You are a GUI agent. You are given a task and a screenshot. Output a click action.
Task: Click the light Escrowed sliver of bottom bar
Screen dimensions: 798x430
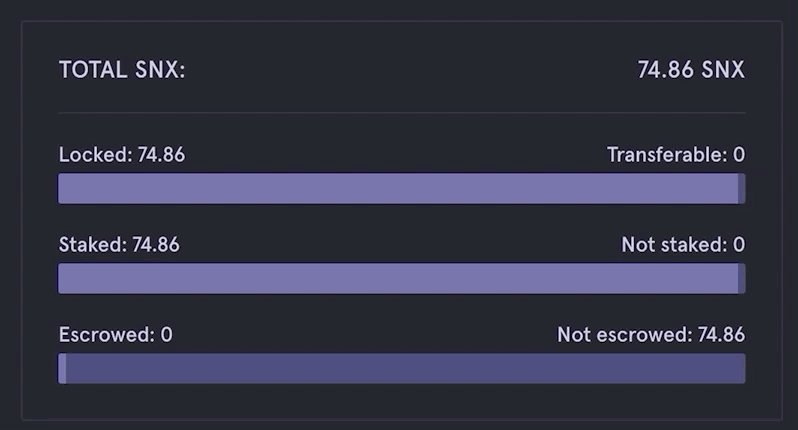[62, 368]
